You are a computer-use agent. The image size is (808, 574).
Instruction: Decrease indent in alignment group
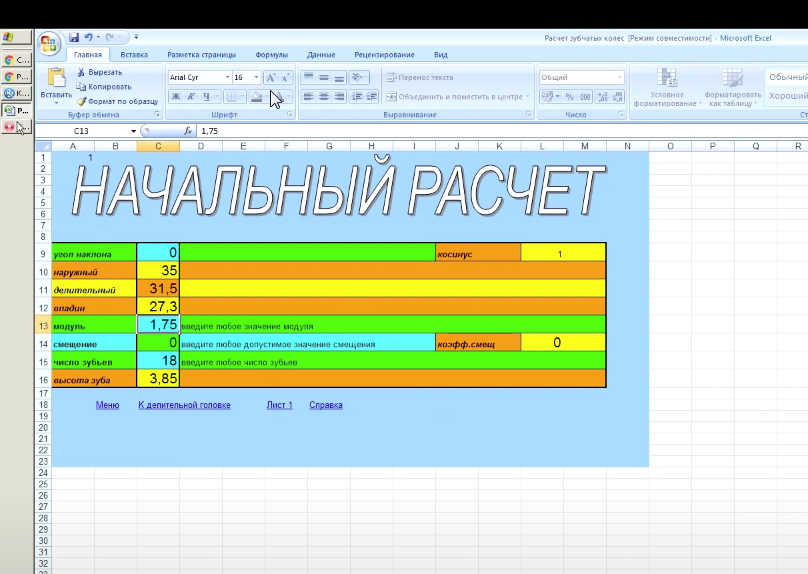pyautogui.click(x=357, y=96)
